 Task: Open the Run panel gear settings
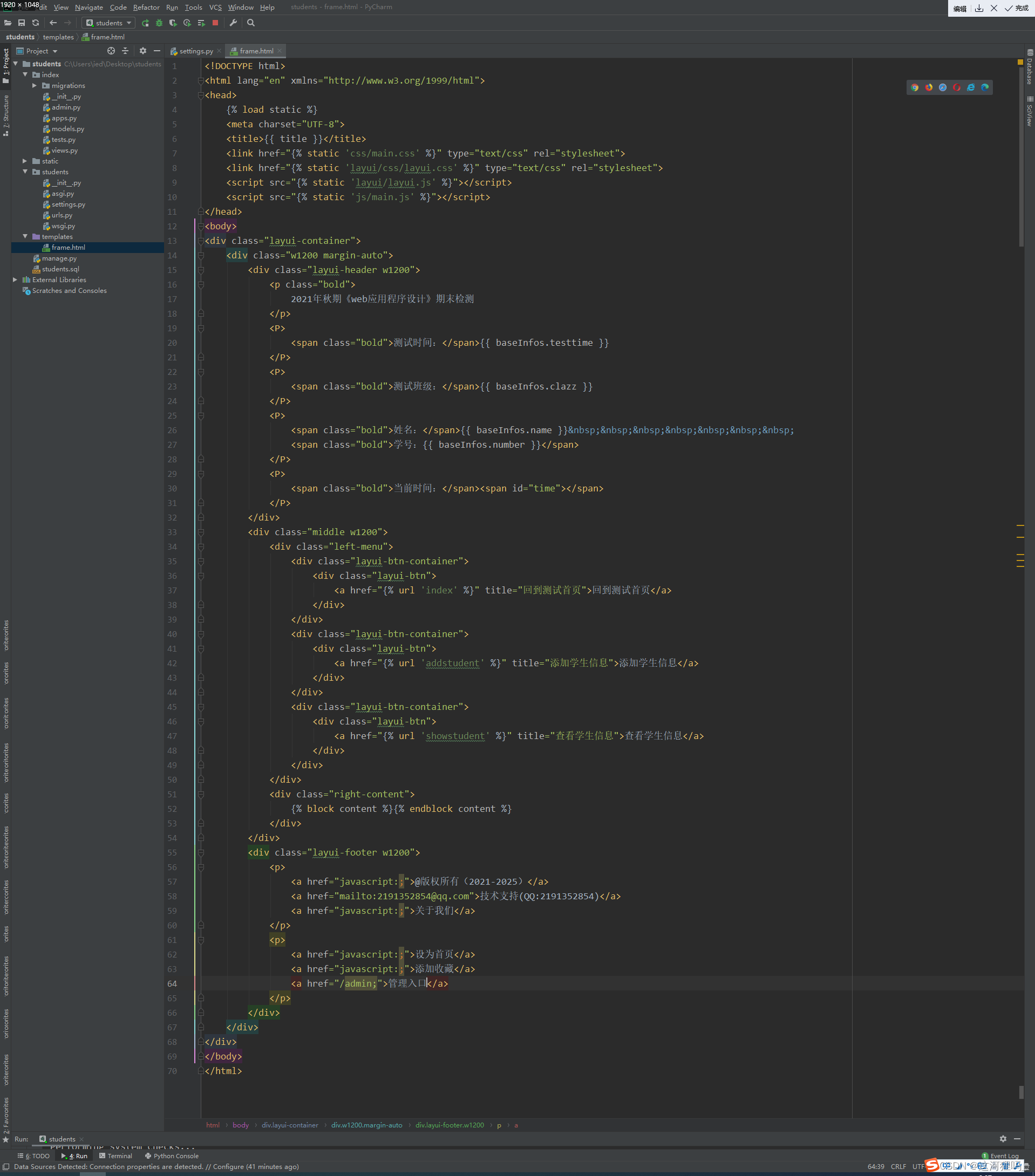1003,1139
